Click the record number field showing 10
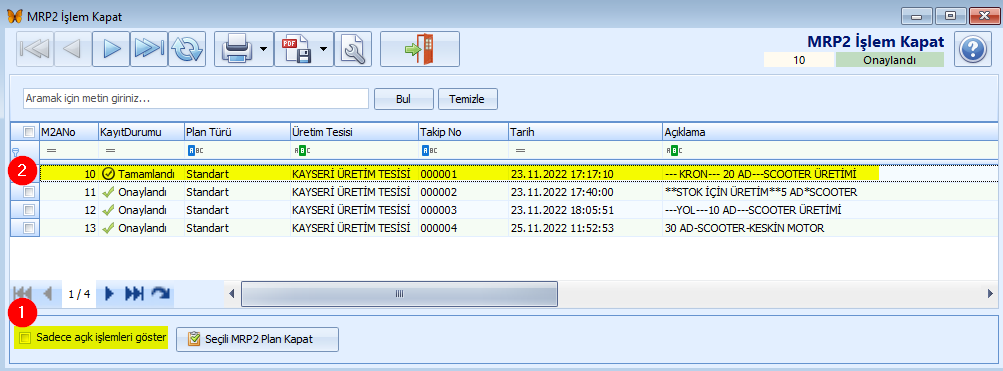 (x=800, y=60)
